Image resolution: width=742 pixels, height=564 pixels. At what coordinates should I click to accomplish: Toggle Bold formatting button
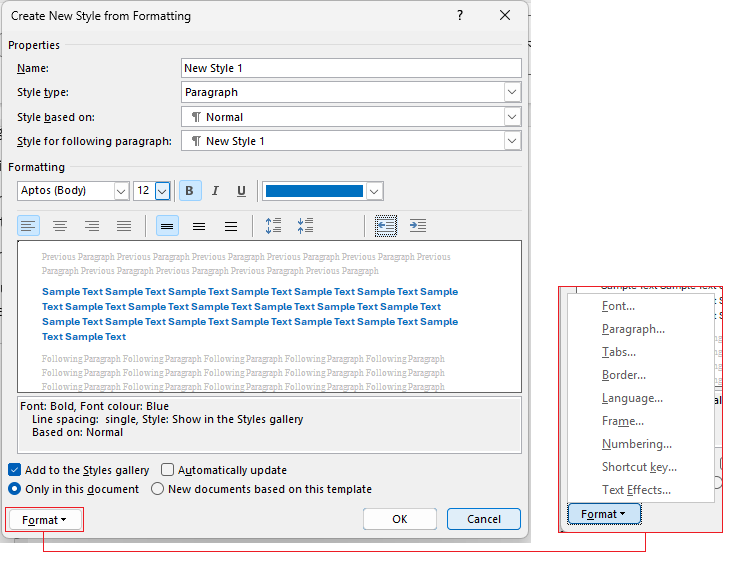(x=190, y=191)
